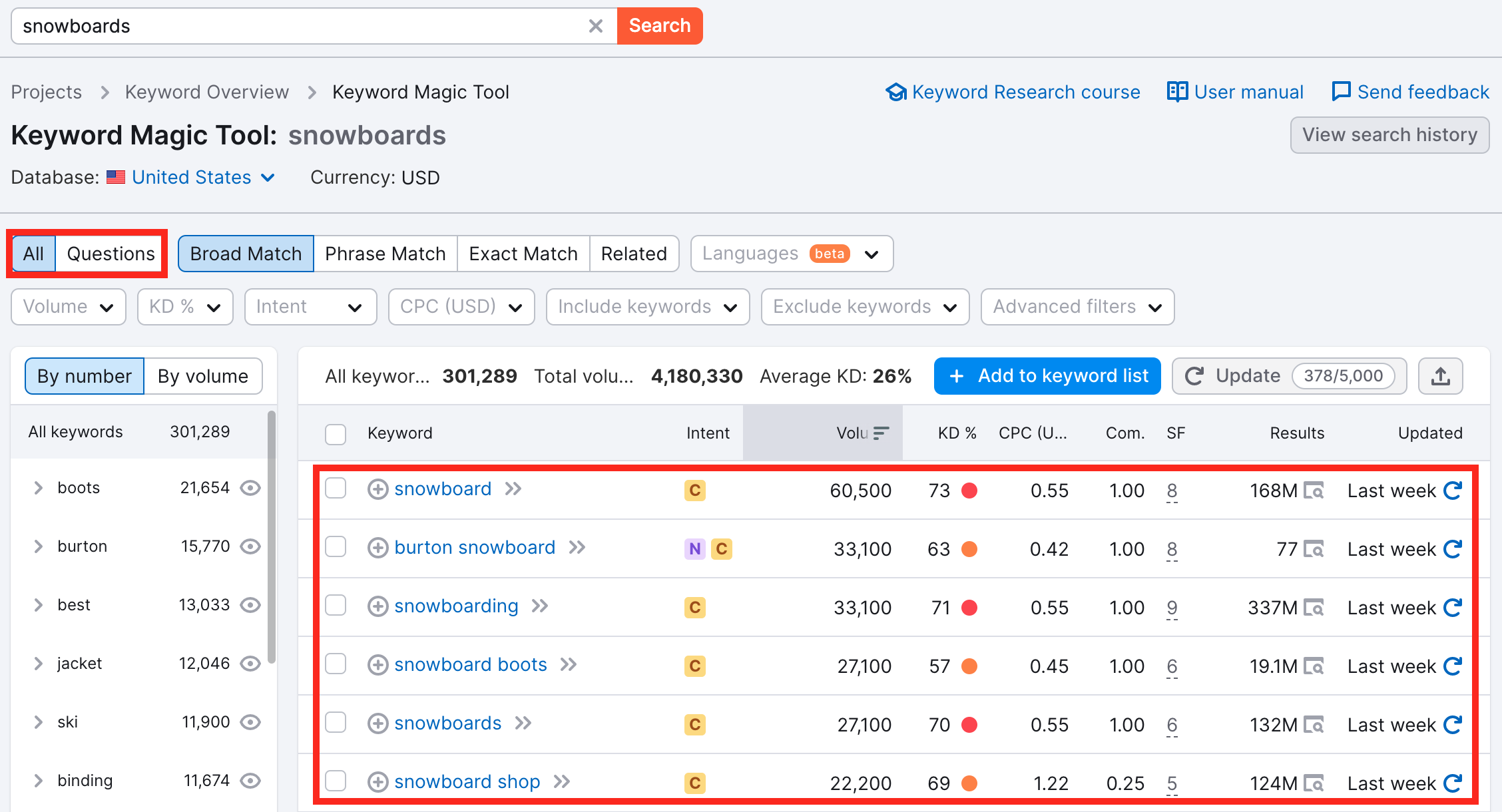This screenshot has width=1502, height=812.
Task: Click the export upload icon button
Action: 1440,376
